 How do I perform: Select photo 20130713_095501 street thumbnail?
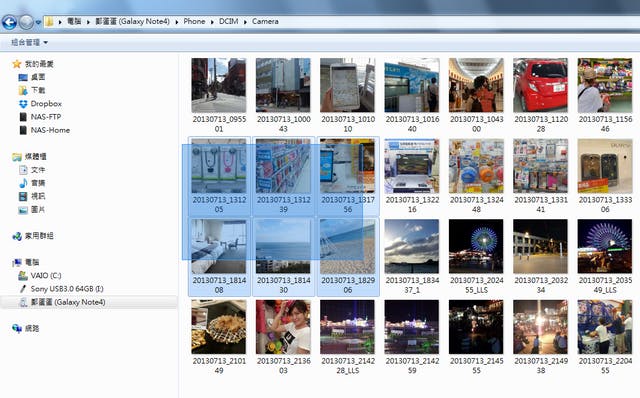pyautogui.click(x=219, y=85)
